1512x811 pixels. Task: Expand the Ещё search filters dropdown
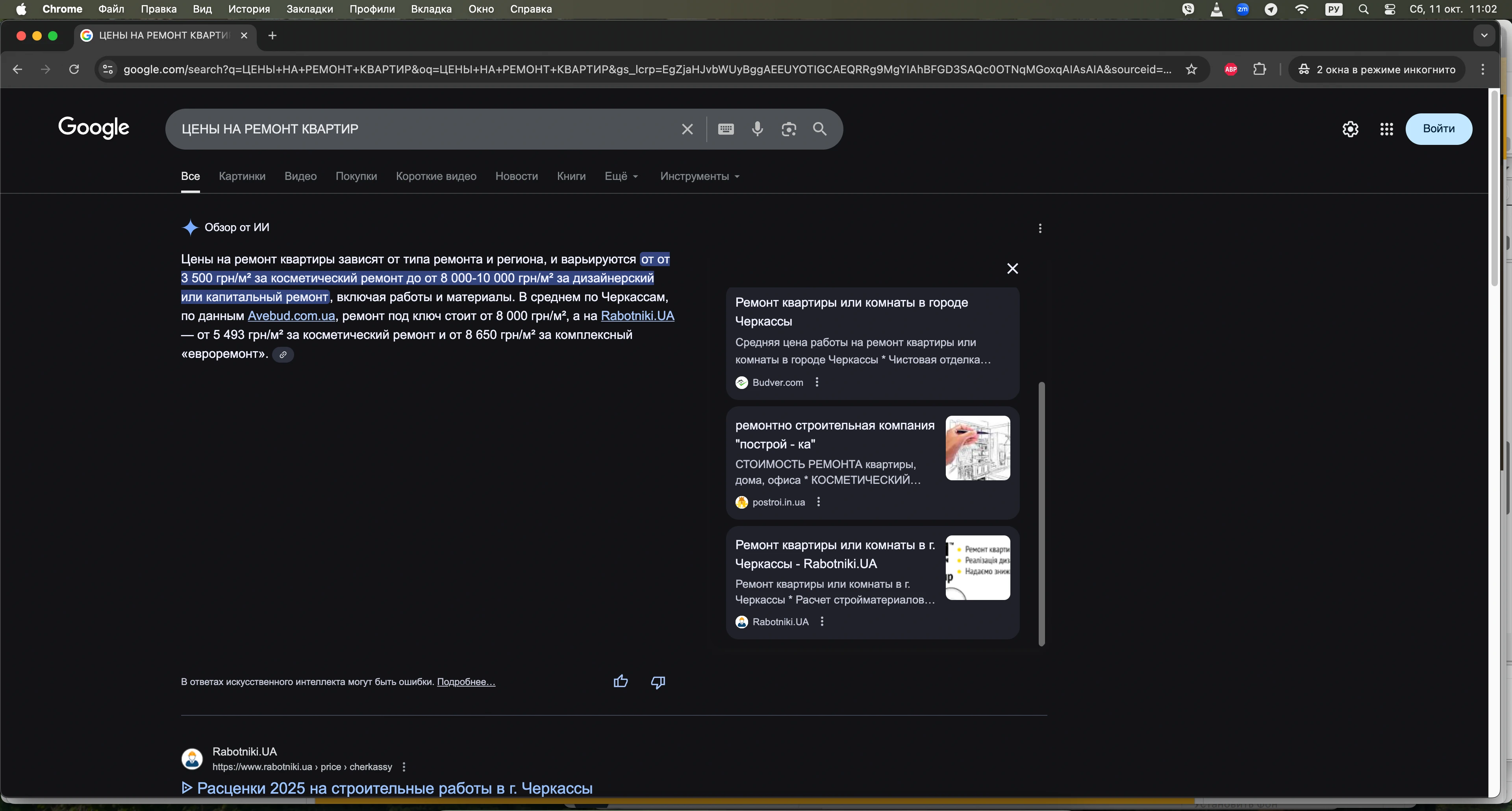621,176
